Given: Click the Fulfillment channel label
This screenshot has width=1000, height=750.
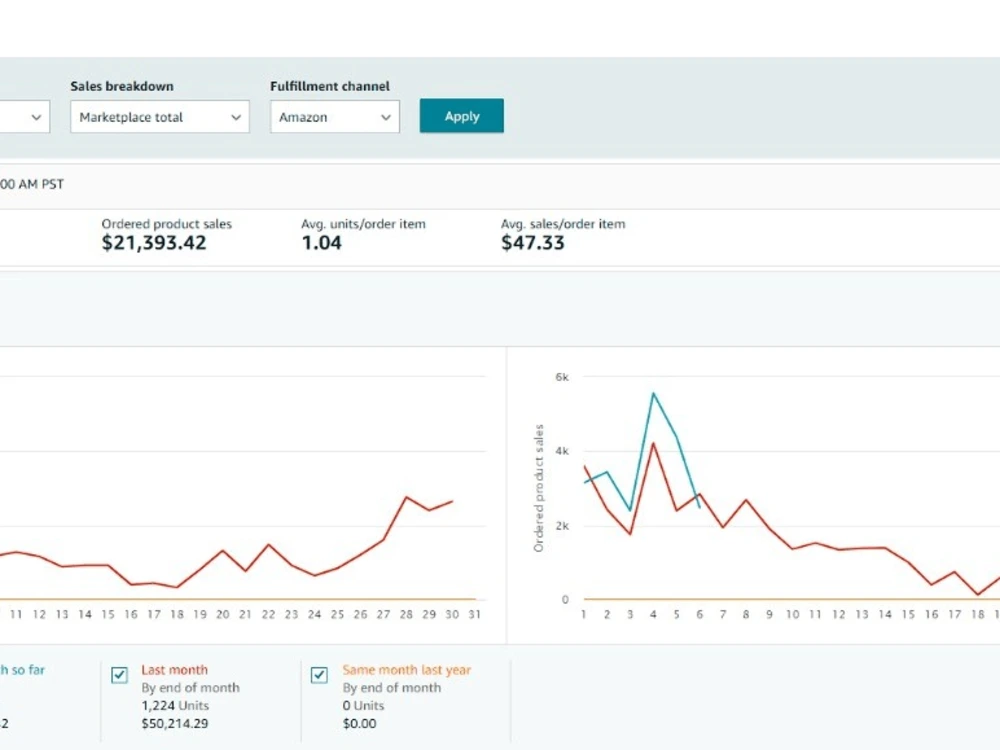Looking at the screenshot, I should tap(330, 86).
